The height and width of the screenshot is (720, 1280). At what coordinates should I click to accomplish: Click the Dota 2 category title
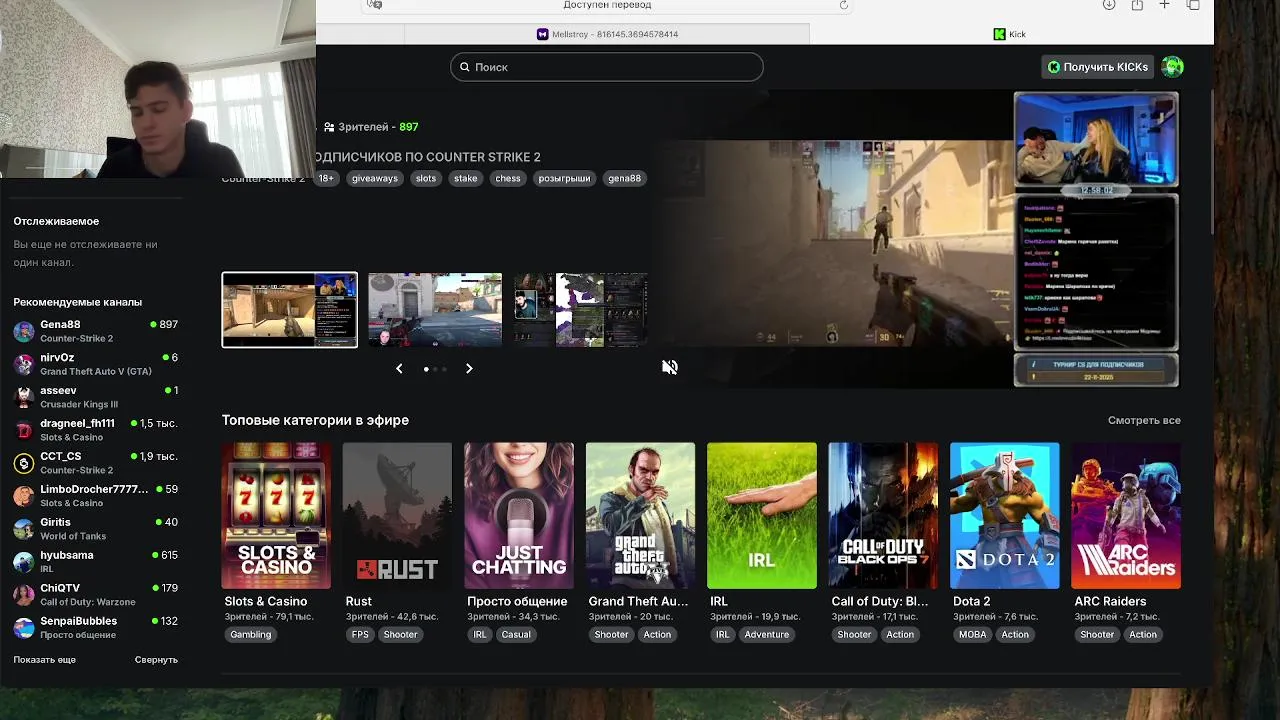(972, 601)
